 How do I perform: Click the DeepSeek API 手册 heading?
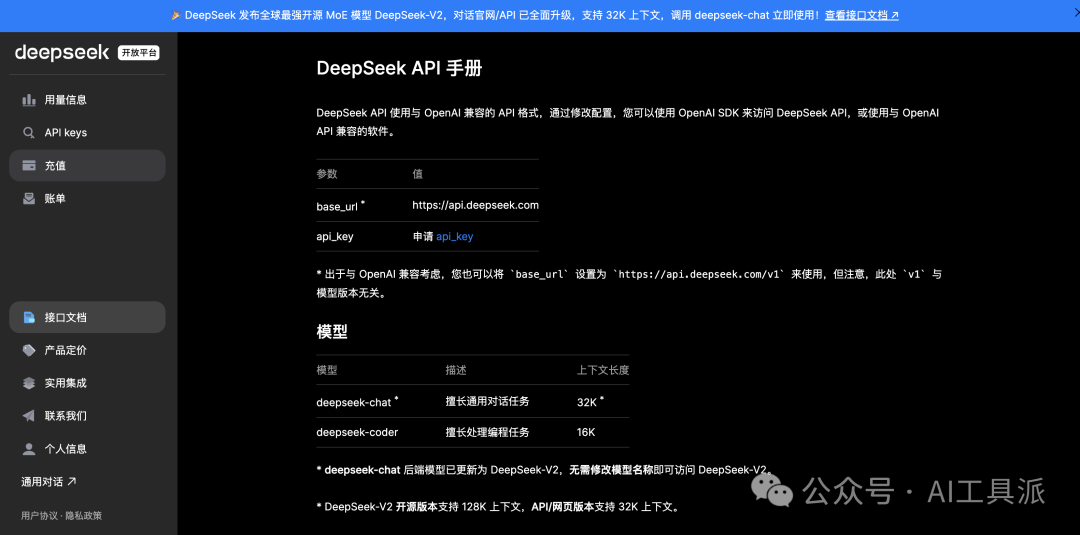tap(399, 68)
